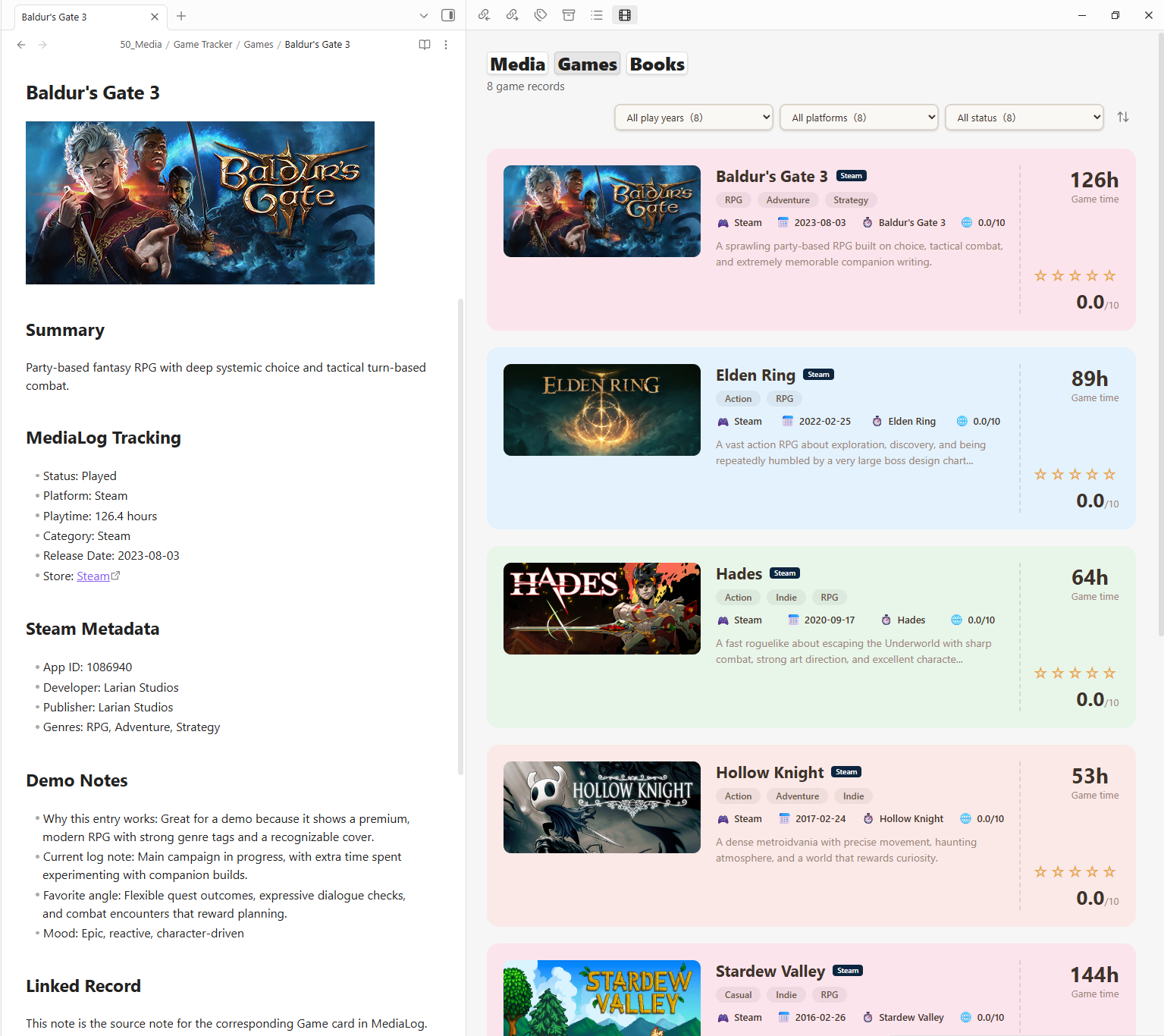Select the Baldur's Gate 3 note tab
This screenshot has width=1164, height=1036.
coord(89,17)
